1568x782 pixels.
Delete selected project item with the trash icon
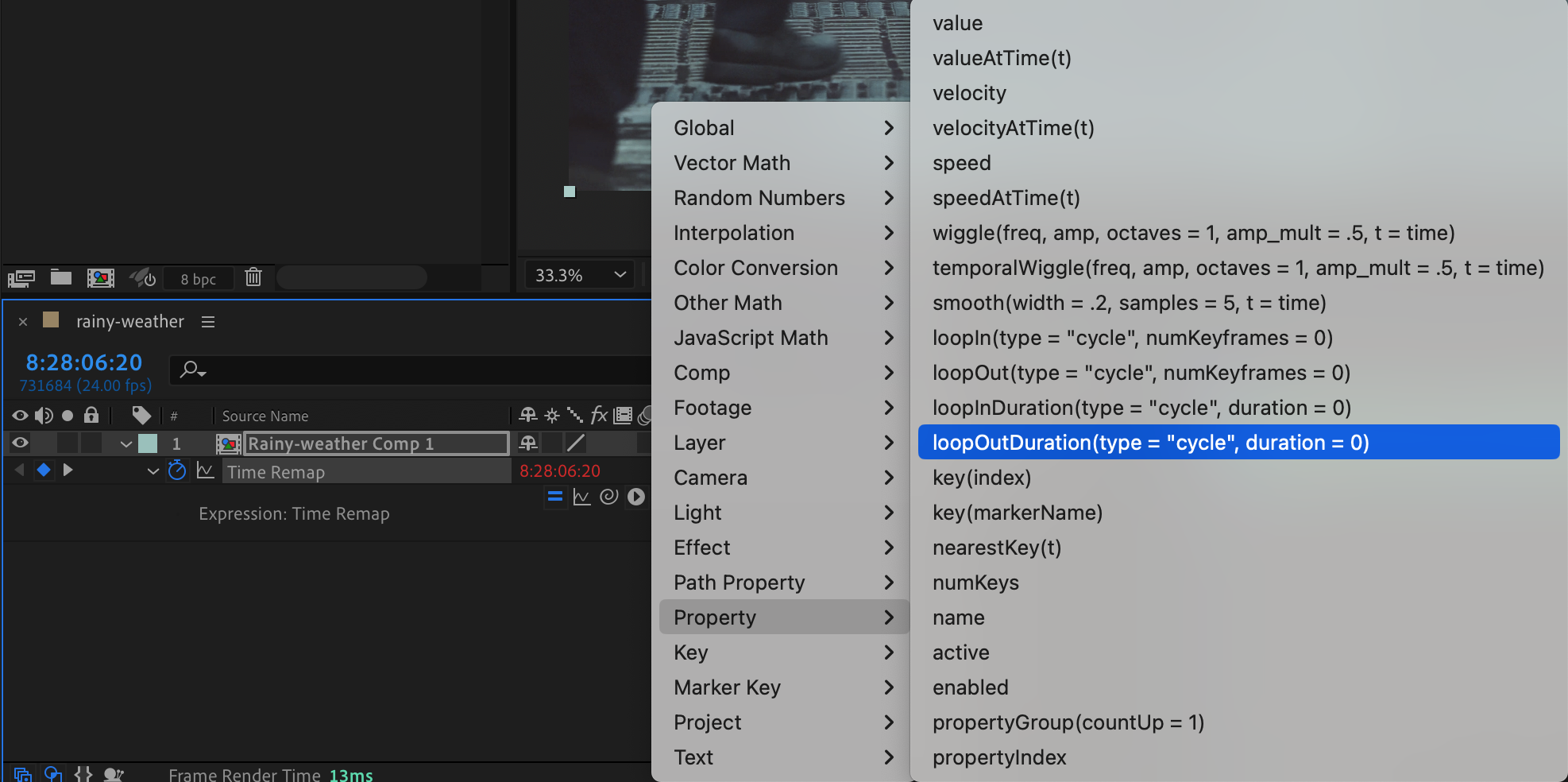pyautogui.click(x=253, y=277)
